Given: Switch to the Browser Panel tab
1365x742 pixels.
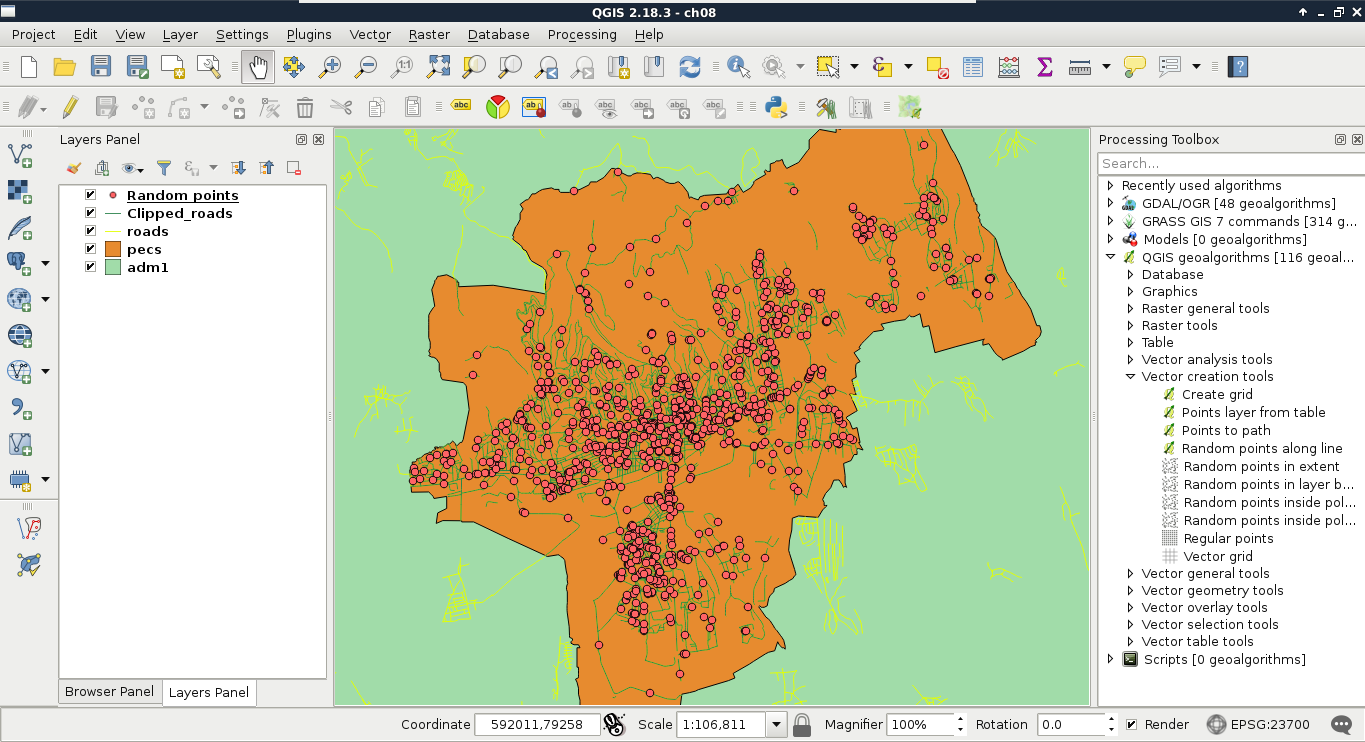Looking at the screenshot, I should 109,692.
